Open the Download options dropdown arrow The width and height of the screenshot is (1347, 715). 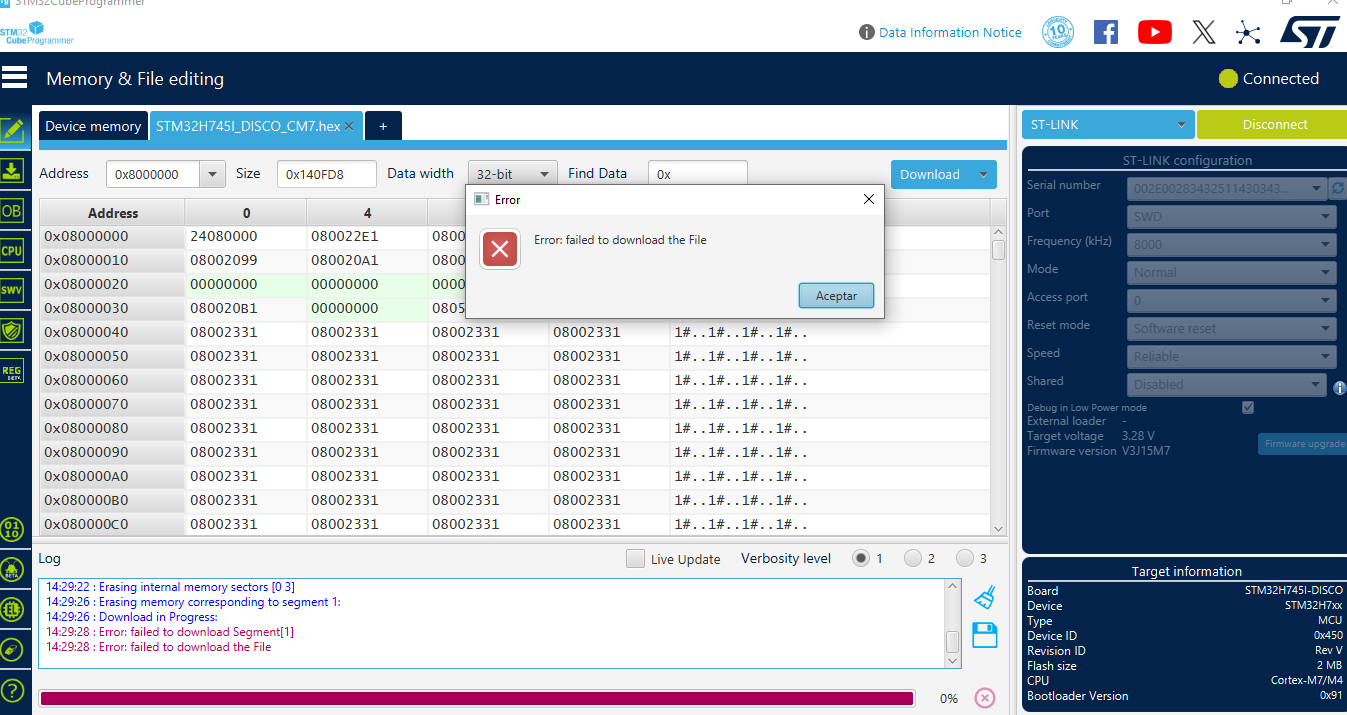click(983, 173)
